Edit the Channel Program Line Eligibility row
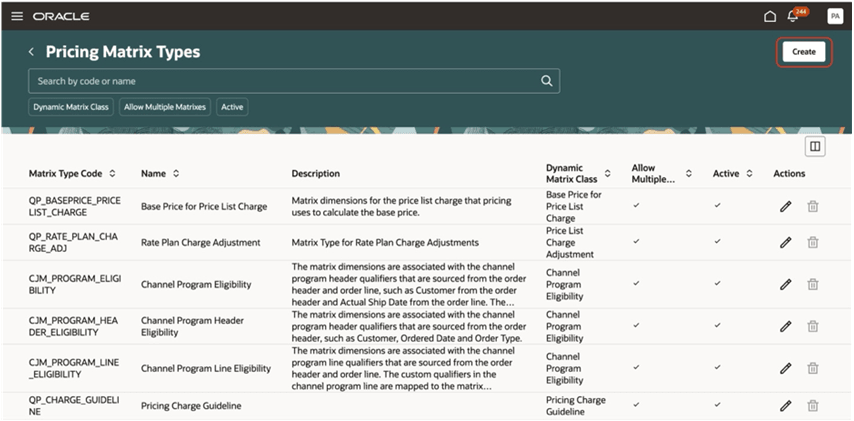854x421 pixels. point(785,368)
